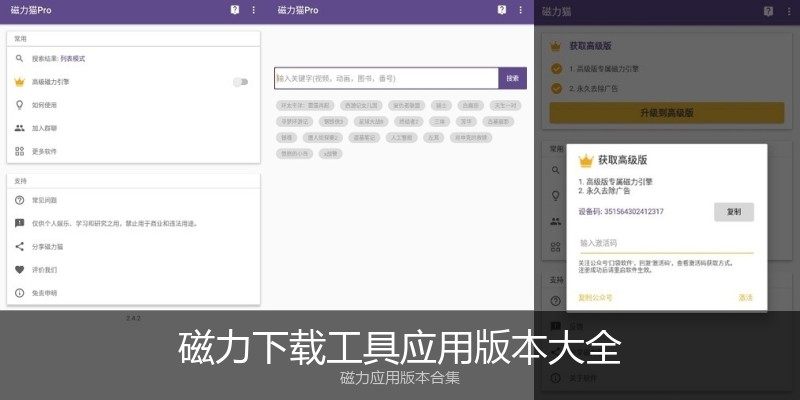Tap the info icon for 免责申明
Viewport: 800px width, 400px height.
(x=19, y=293)
